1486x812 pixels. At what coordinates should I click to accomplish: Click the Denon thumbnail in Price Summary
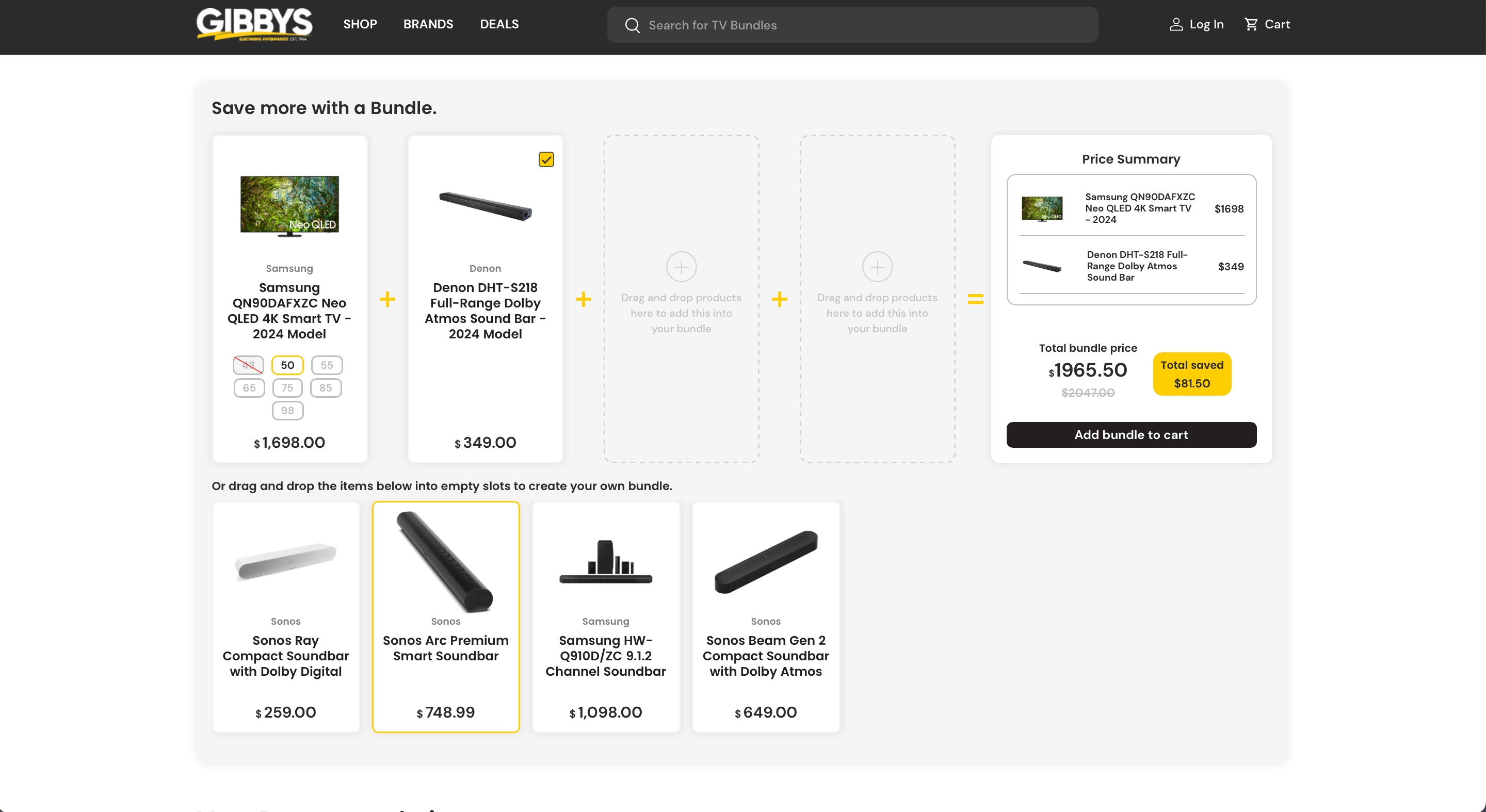[x=1042, y=266]
